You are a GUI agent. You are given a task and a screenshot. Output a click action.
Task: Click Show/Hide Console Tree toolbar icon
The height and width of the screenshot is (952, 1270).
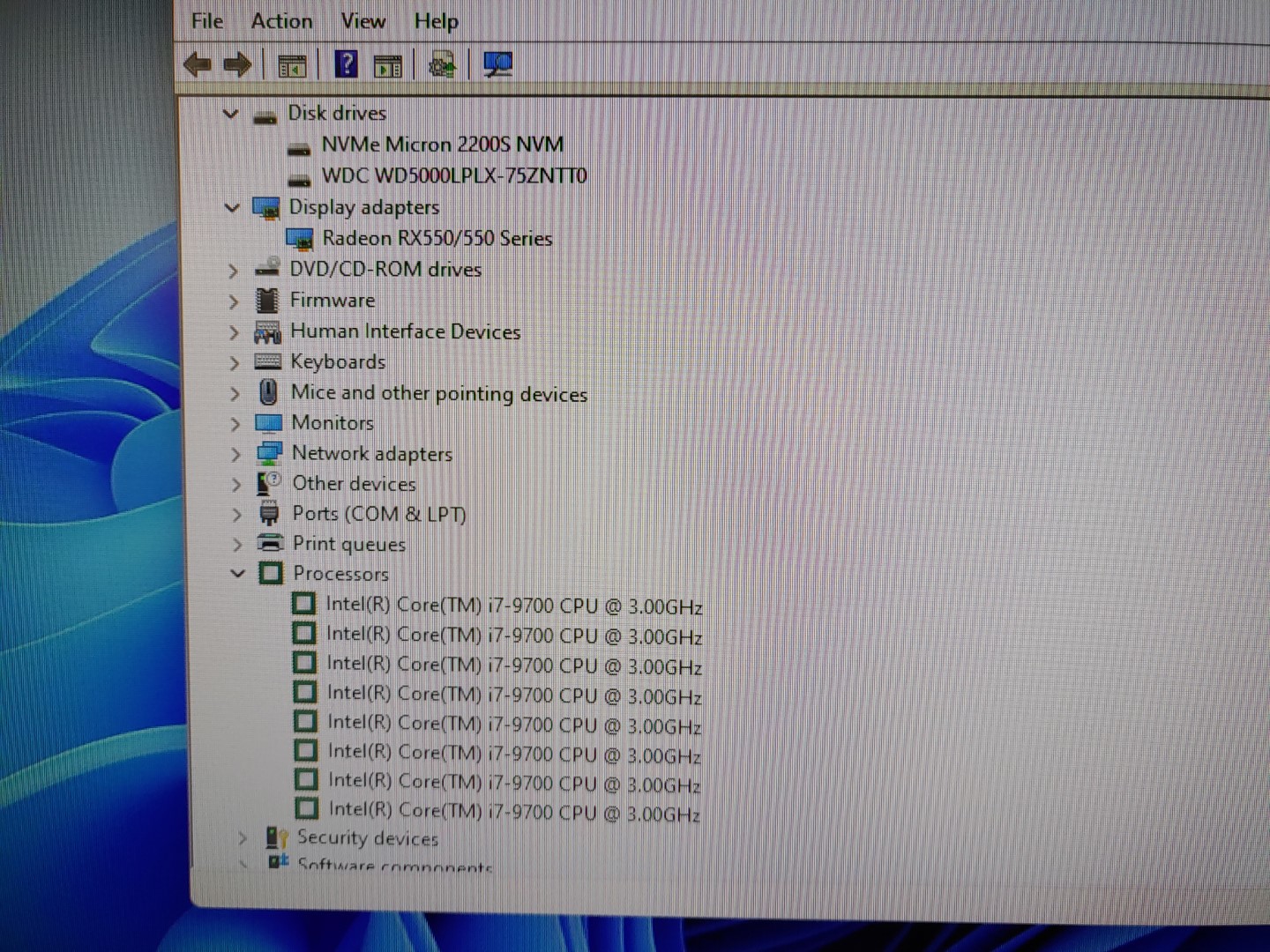pyautogui.click(x=292, y=65)
